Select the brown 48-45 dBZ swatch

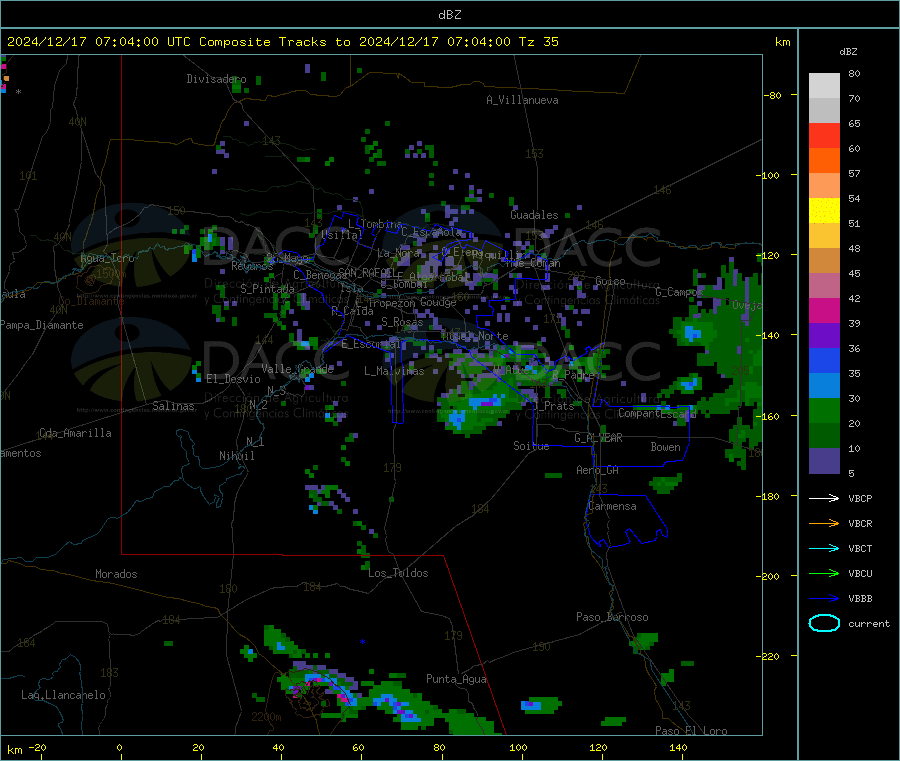[x=824, y=261]
